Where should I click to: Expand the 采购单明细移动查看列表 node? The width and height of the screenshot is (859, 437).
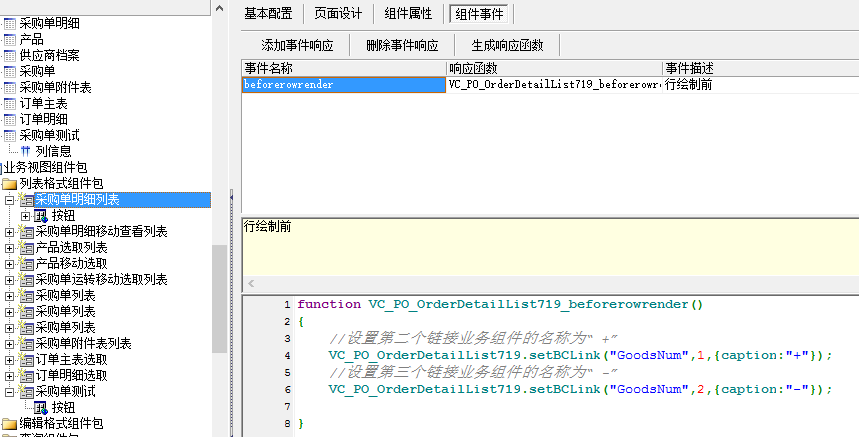[x=9, y=232]
